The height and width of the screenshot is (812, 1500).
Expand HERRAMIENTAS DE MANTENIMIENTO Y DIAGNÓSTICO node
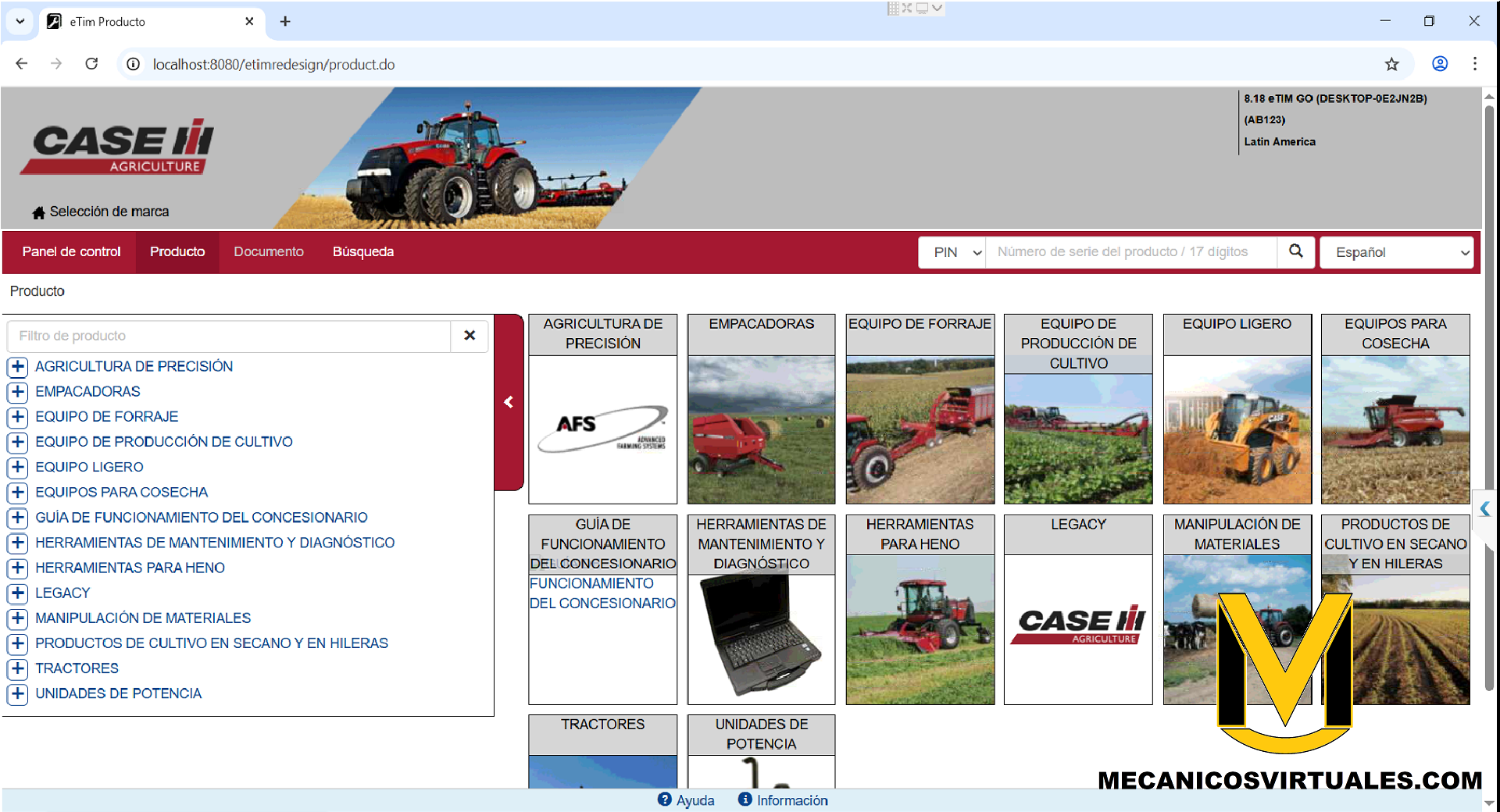18,543
